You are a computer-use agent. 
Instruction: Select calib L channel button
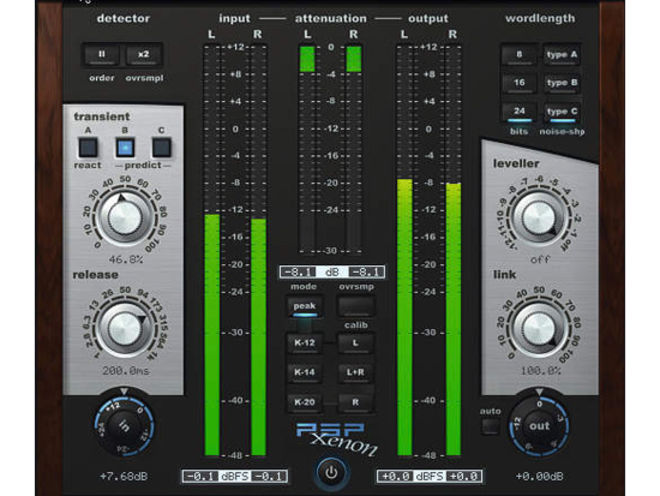[356, 343]
